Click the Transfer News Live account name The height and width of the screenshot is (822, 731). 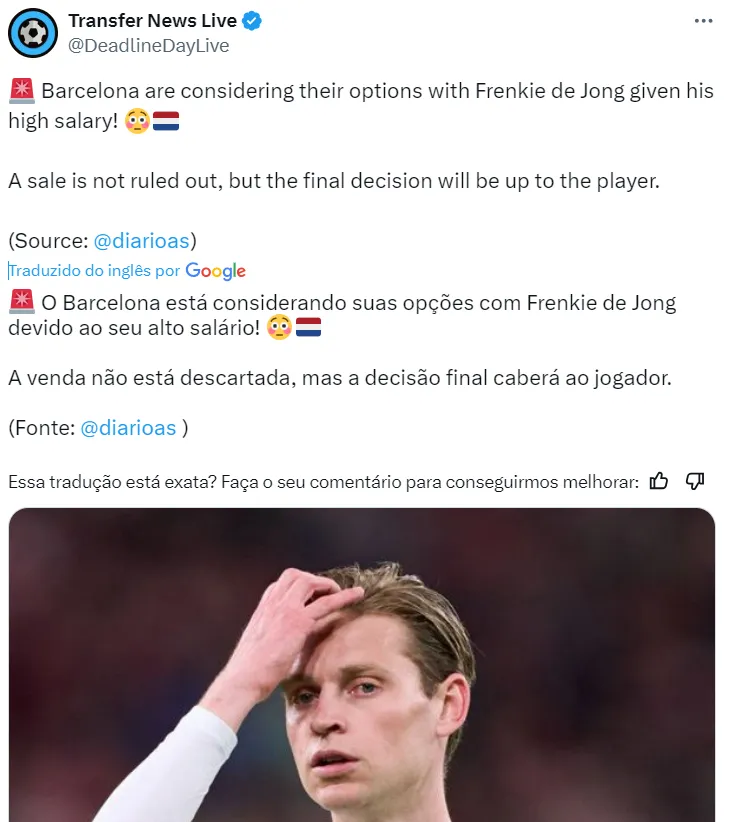coord(153,20)
